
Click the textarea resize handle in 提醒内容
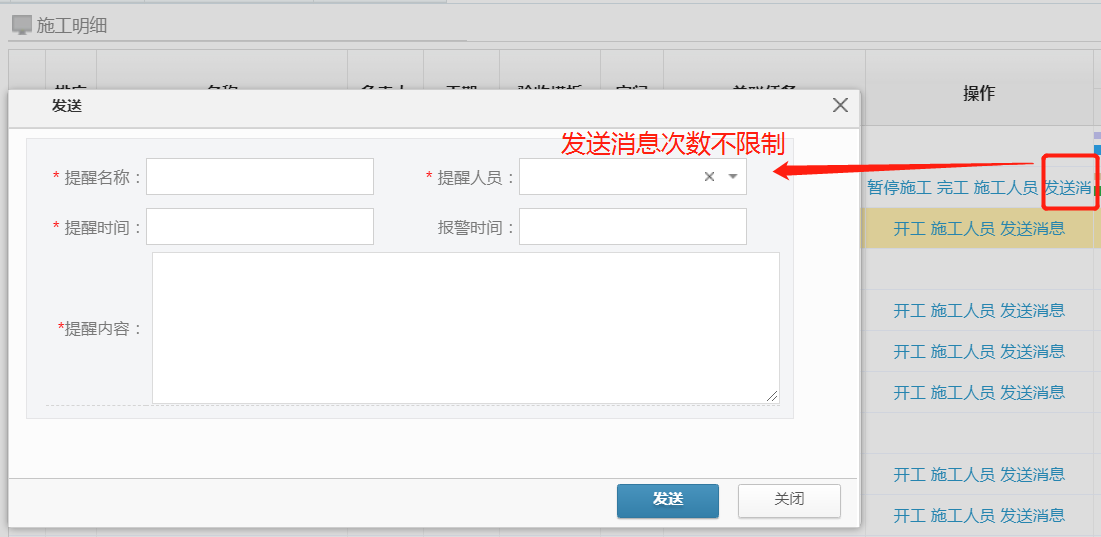click(x=772, y=396)
